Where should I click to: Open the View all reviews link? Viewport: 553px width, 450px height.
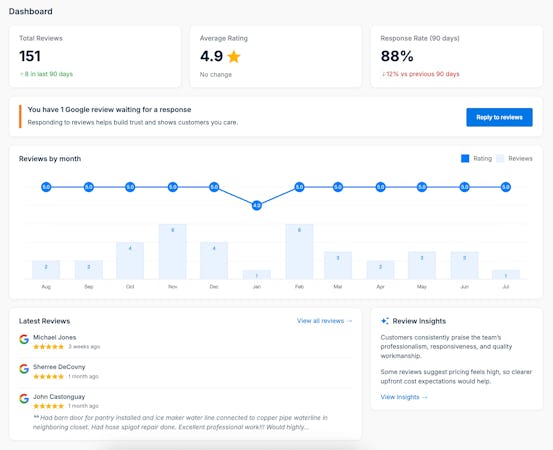point(324,321)
